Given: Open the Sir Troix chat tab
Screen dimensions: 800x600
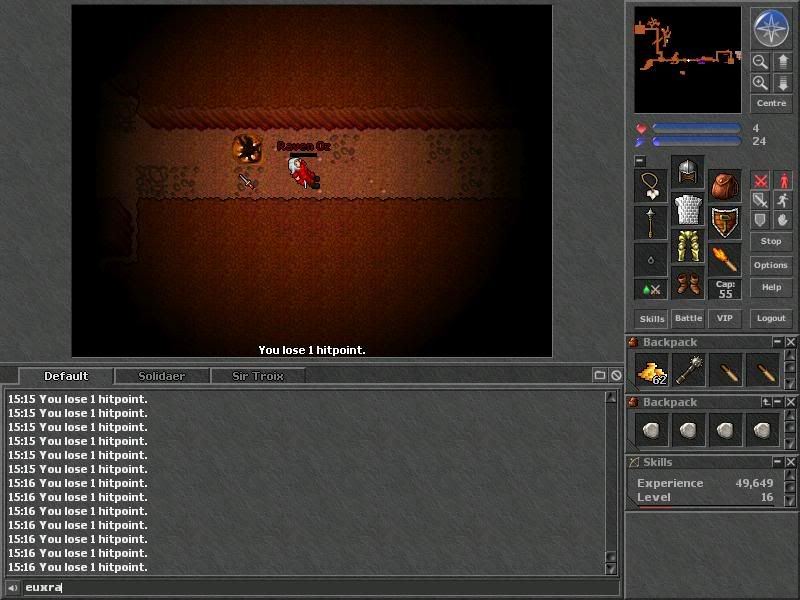Looking at the screenshot, I should [258, 377].
